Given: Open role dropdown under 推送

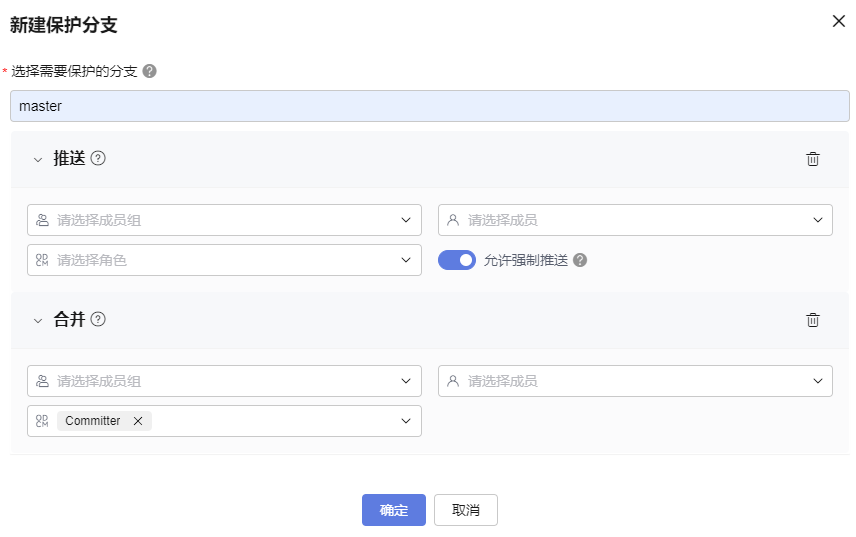Looking at the screenshot, I should tap(224, 260).
